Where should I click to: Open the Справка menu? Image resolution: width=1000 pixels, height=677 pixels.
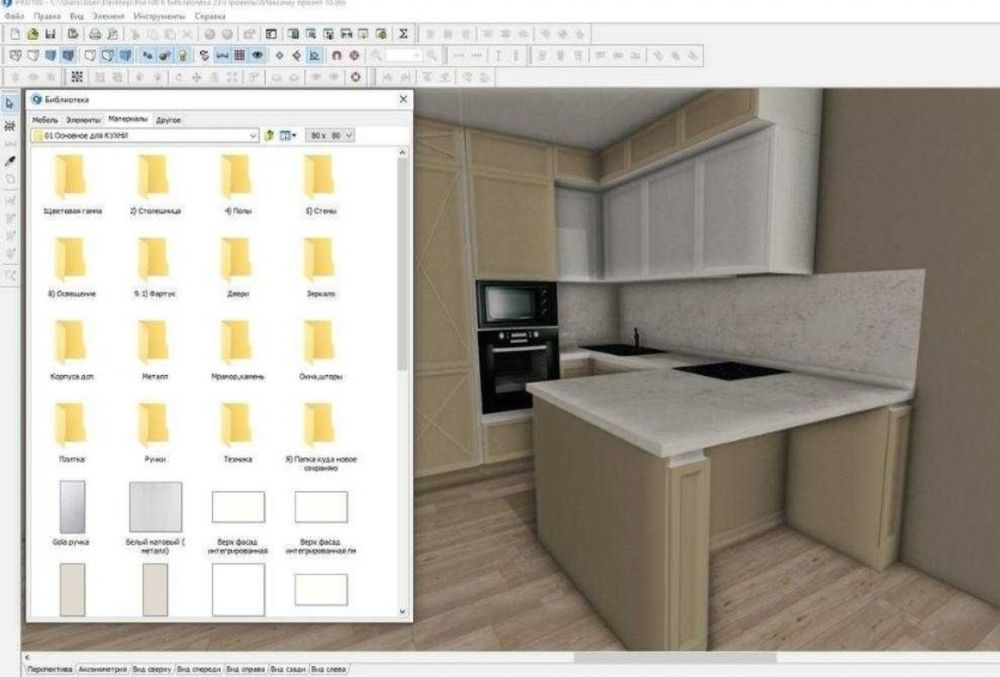[x=210, y=16]
